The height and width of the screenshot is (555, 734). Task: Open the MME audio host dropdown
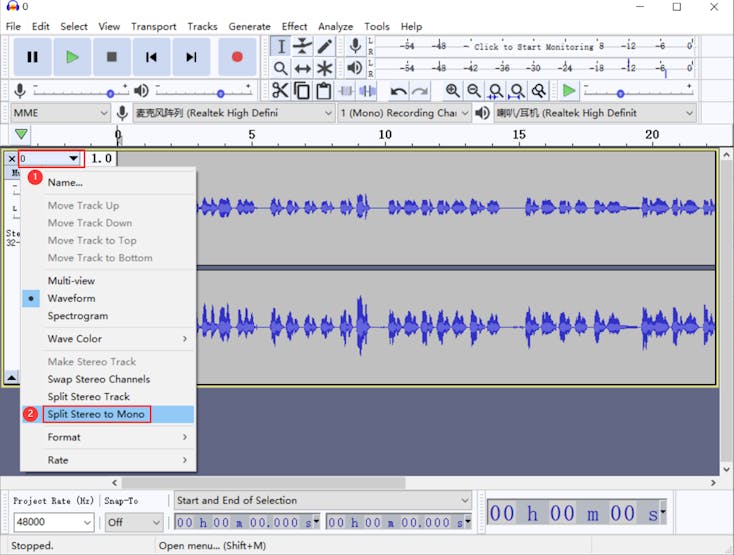[60, 113]
